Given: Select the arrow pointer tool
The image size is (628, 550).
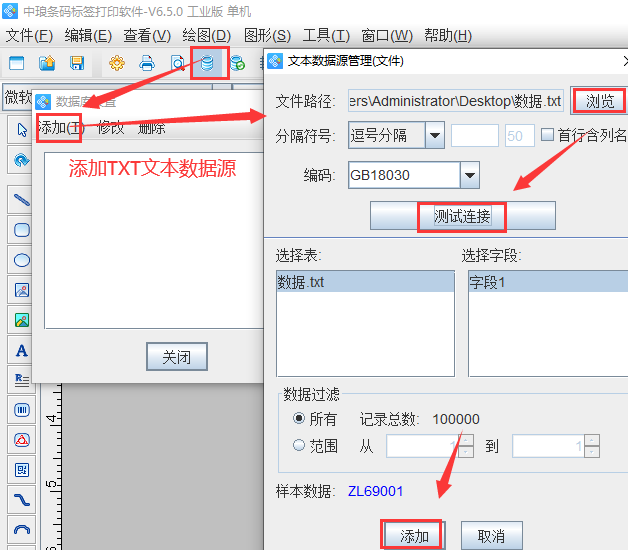Looking at the screenshot, I should click(x=22, y=130).
